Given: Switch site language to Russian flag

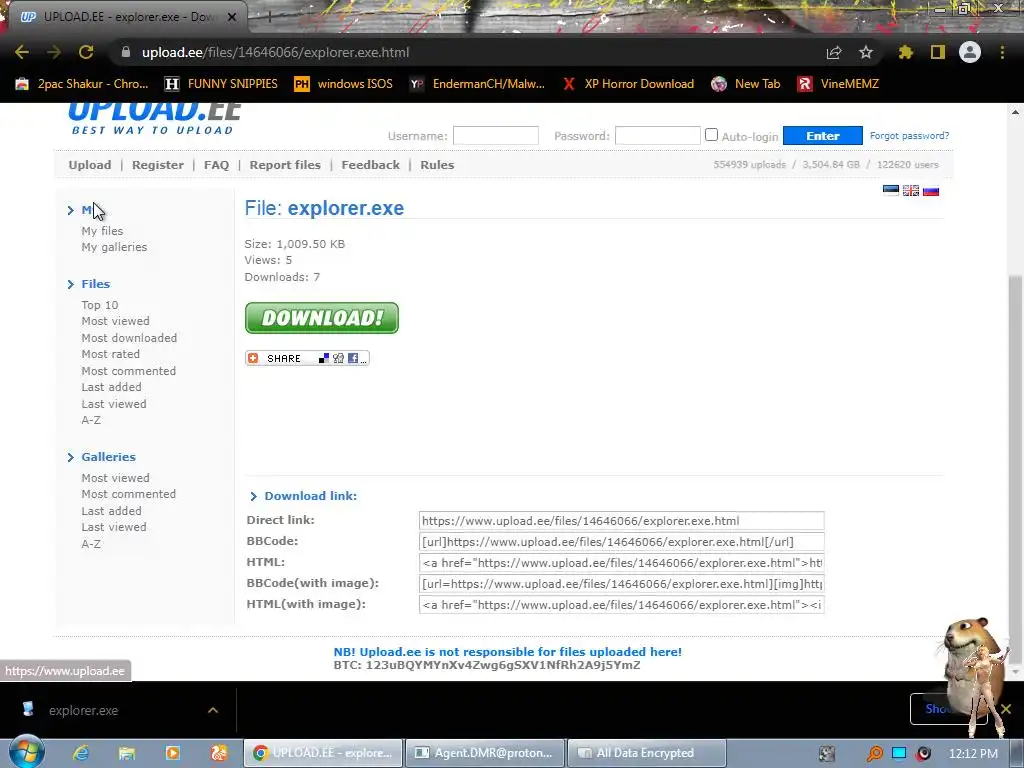Looking at the screenshot, I should (931, 190).
